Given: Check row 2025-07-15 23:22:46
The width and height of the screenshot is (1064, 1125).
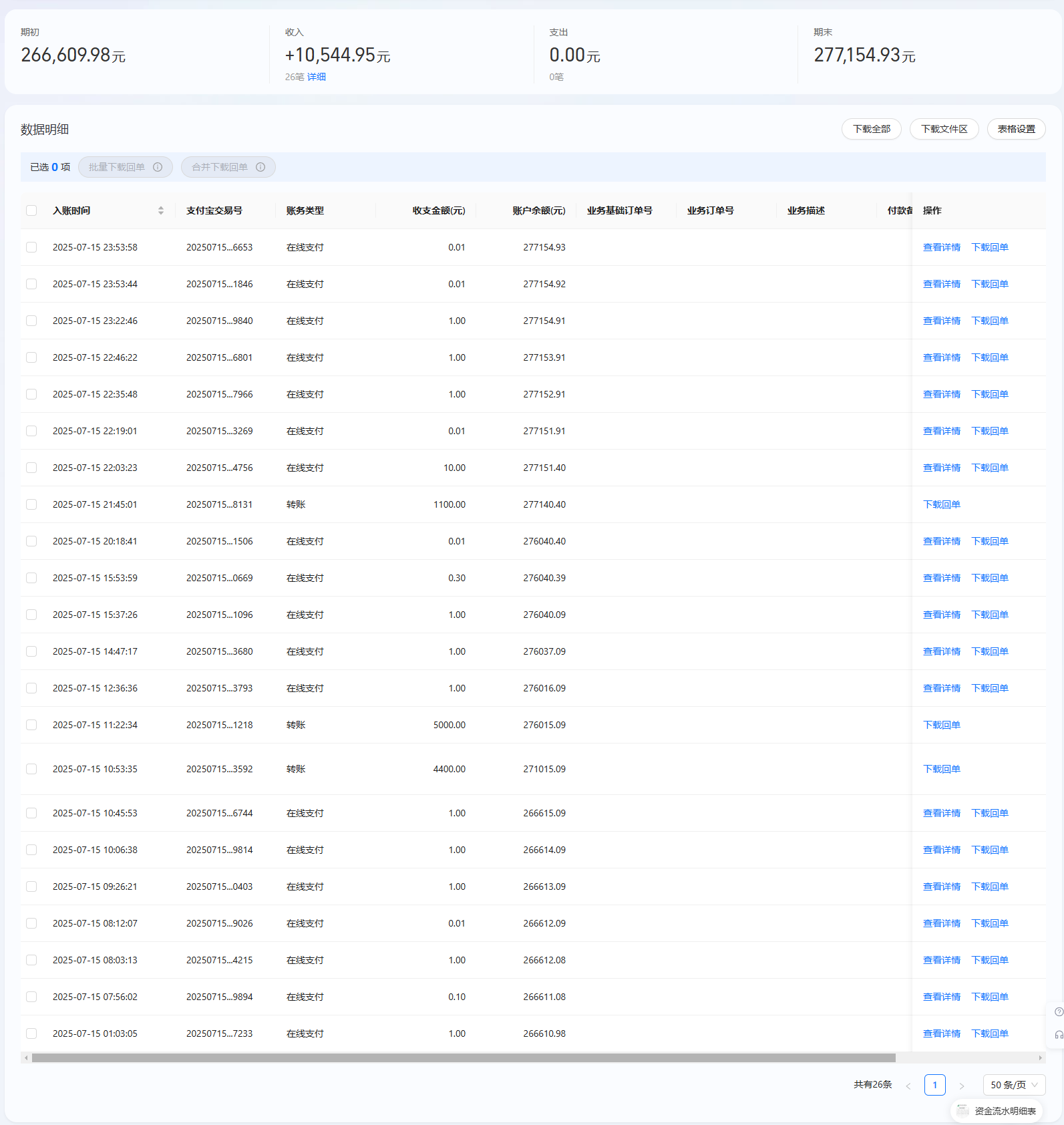Looking at the screenshot, I should [31, 321].
